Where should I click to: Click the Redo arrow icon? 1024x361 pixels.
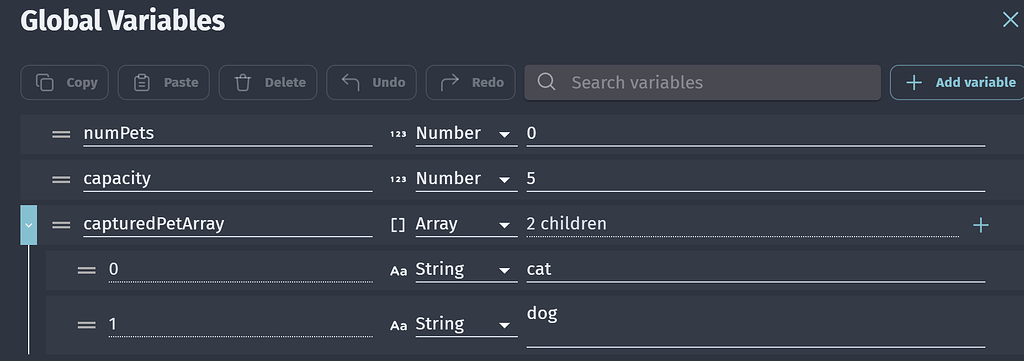click(x=450, y=82)
